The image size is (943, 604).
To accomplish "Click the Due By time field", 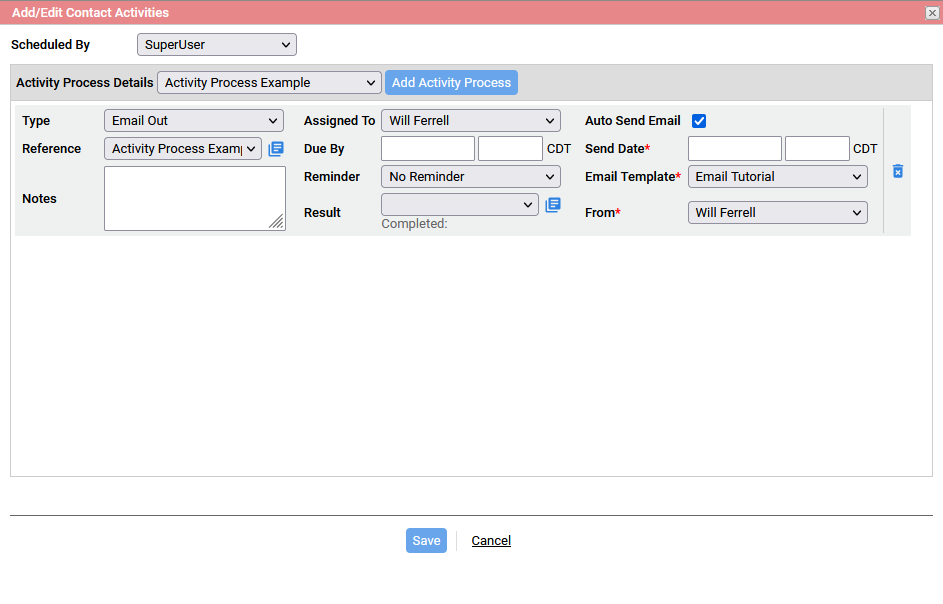I will [x=510, y=149].
